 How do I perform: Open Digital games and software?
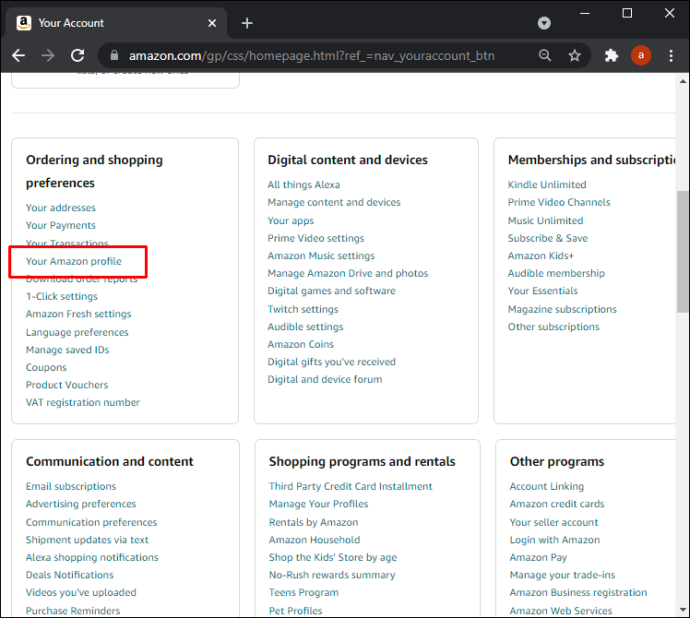click(x=331, y=291)
